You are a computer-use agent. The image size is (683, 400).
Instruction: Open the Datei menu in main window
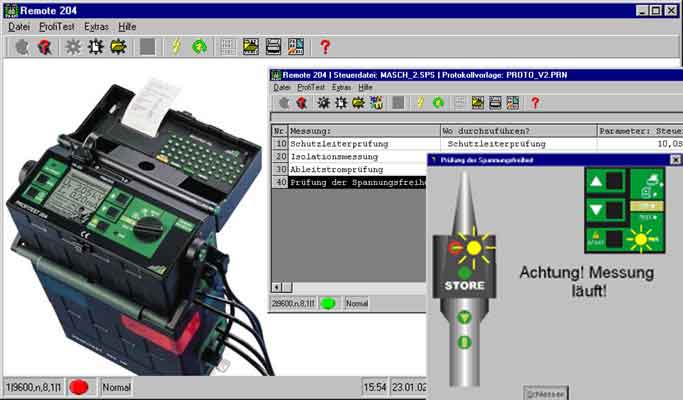18,25
